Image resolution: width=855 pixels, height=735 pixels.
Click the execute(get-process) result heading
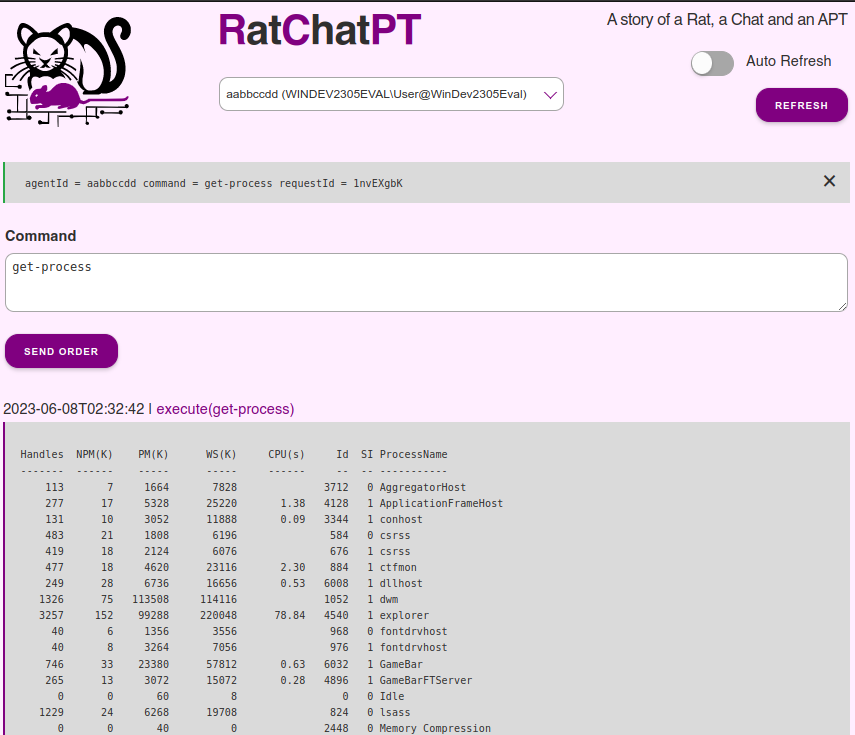coord(225,409)
